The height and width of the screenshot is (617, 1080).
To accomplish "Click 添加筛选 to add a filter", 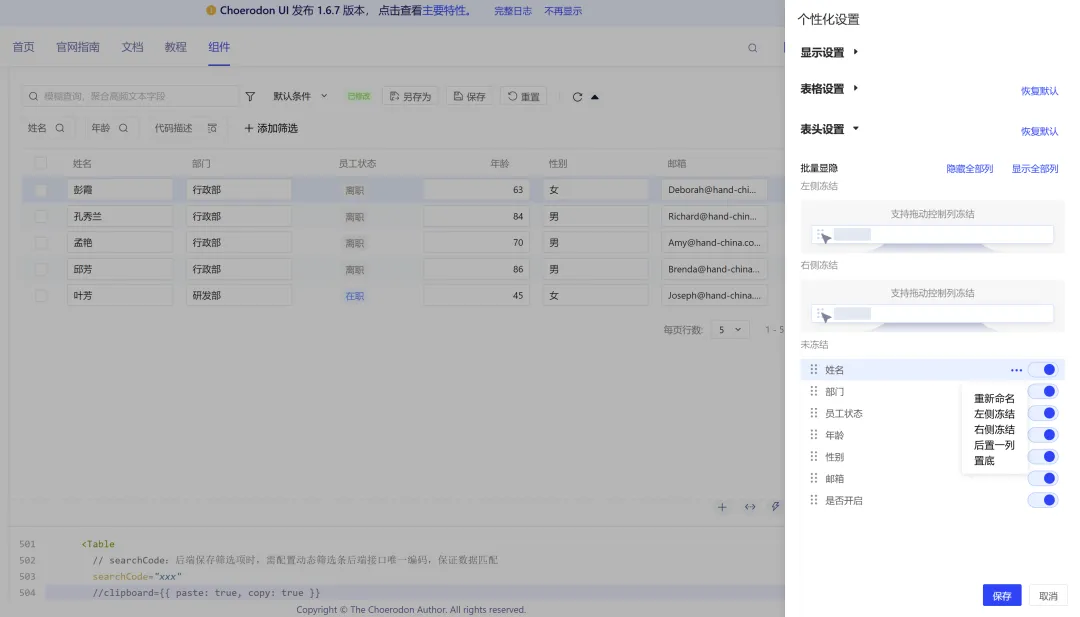I will point(271,128).
